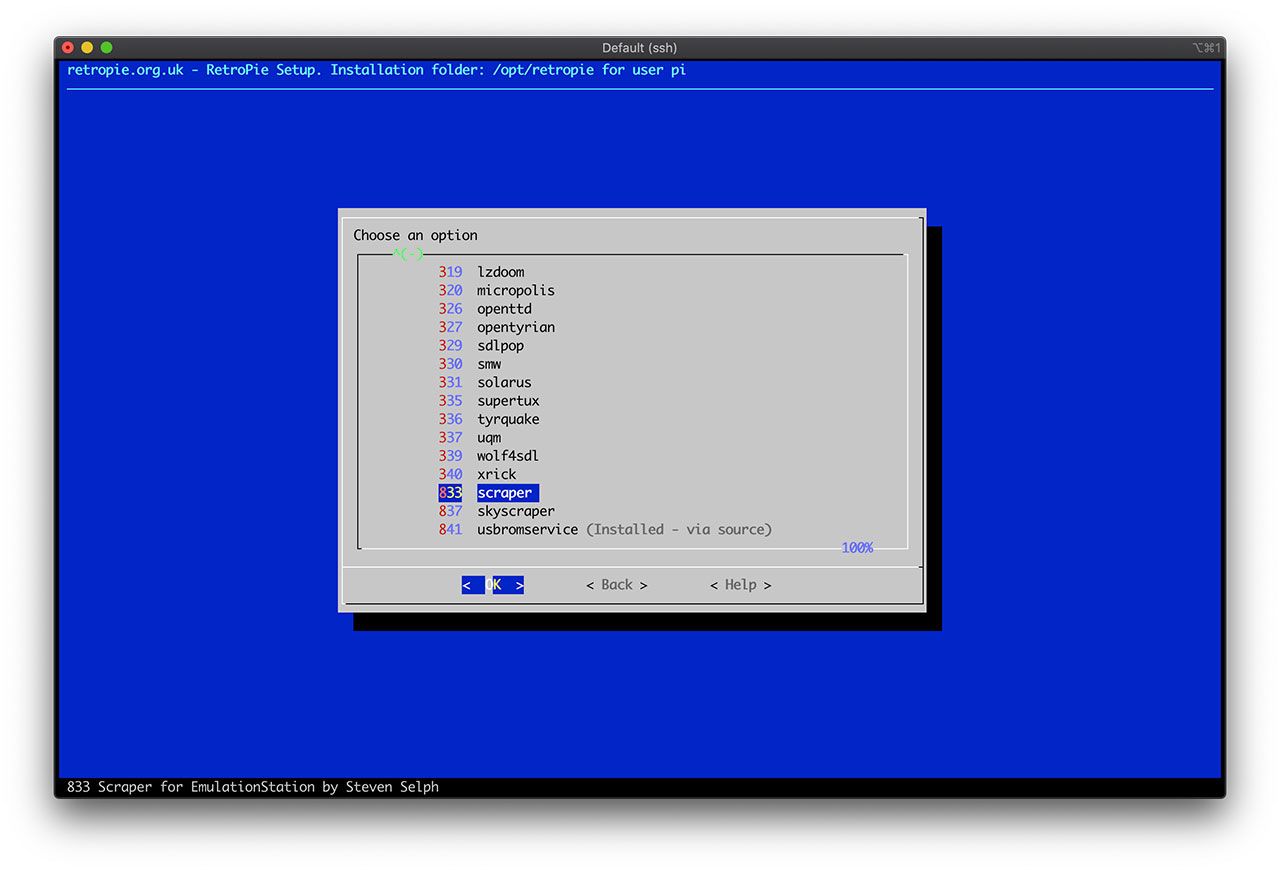
Task: Select sdlpop menu item
Action: point(500,346)
